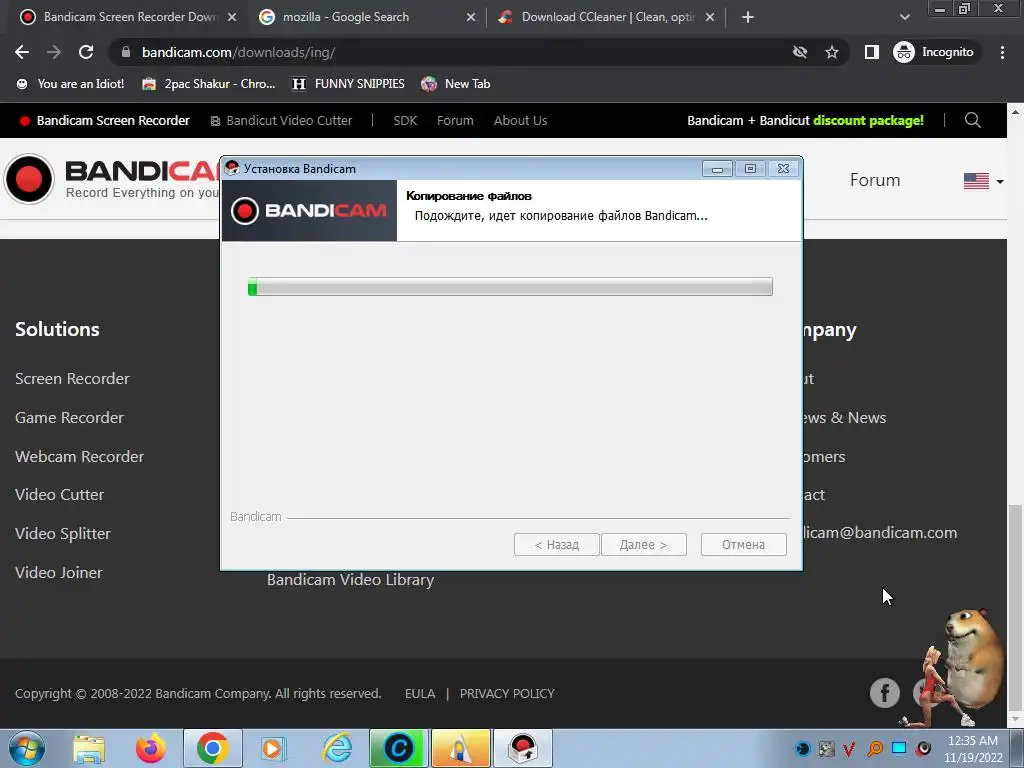Open You are an Idiot! bookmark

click(70, 84)
